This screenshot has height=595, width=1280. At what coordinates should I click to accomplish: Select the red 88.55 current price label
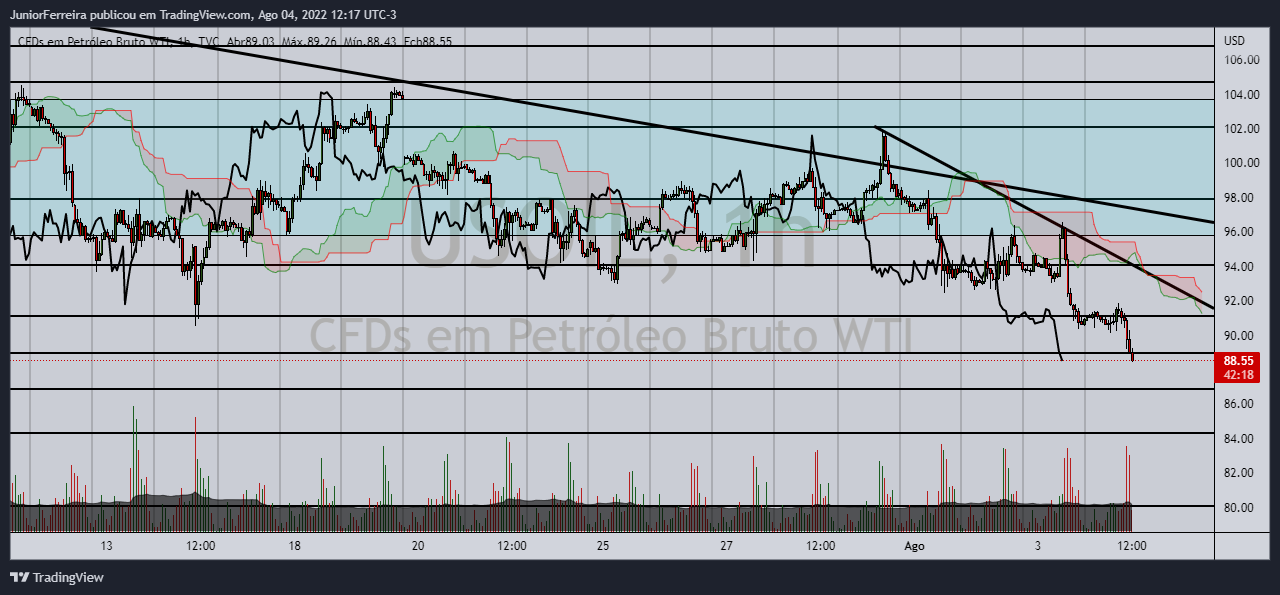click(x=1238, y=360)
